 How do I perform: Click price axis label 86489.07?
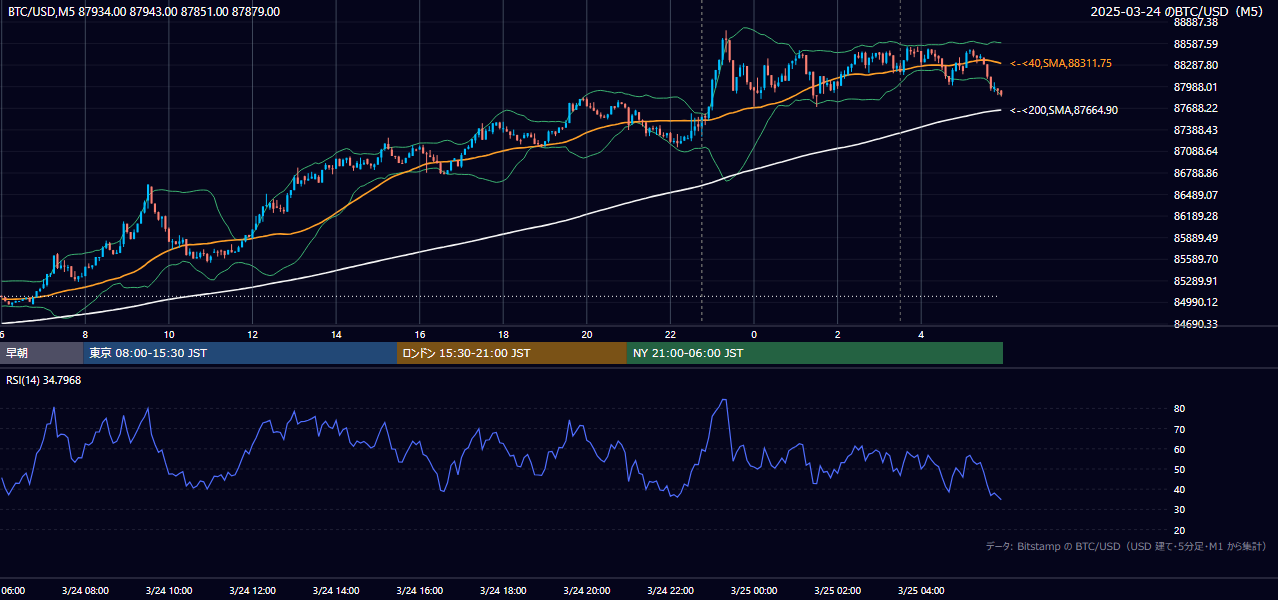(1196, 195)
